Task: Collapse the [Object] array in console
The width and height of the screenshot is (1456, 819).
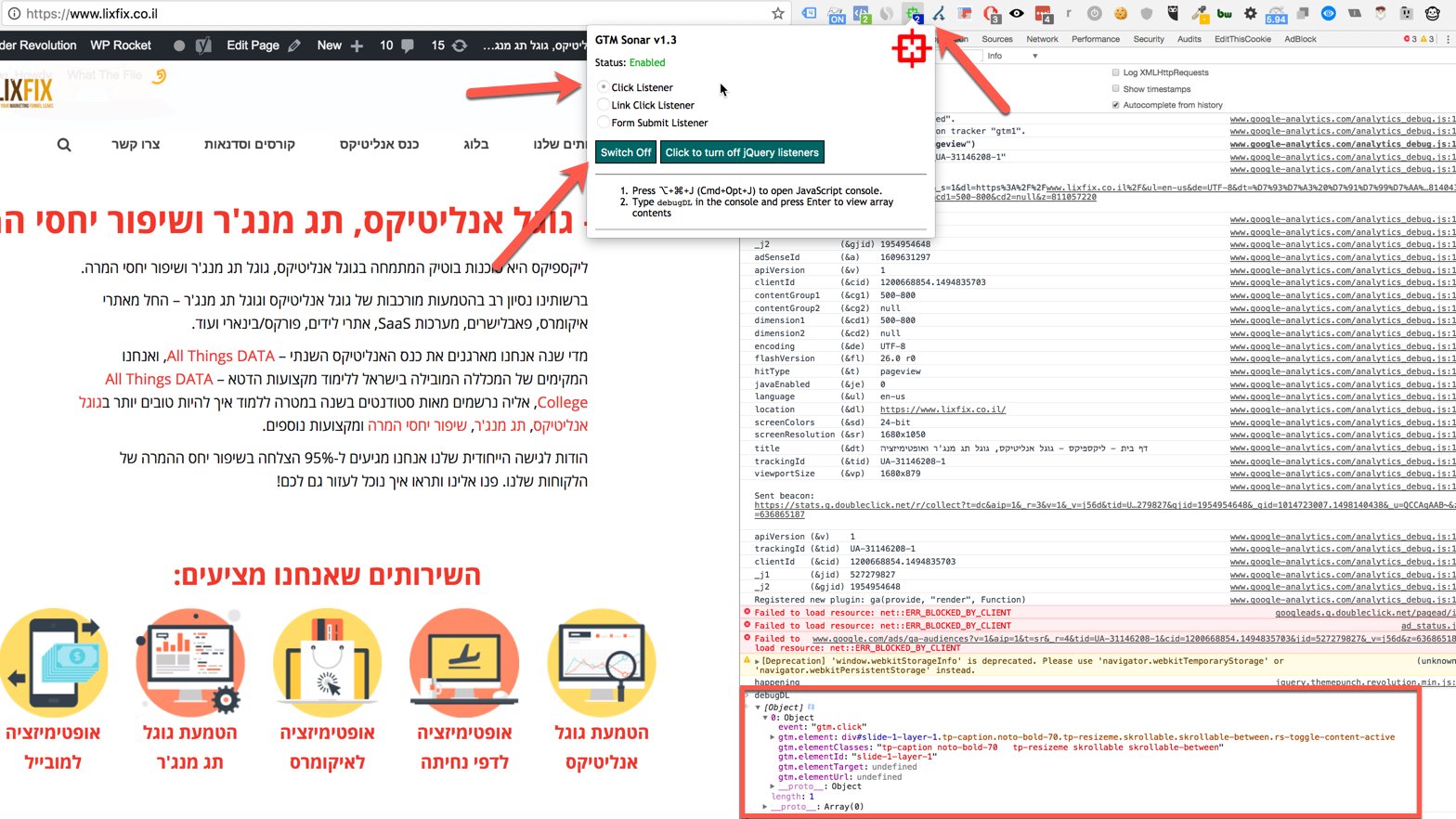Action: click(758, 708)
